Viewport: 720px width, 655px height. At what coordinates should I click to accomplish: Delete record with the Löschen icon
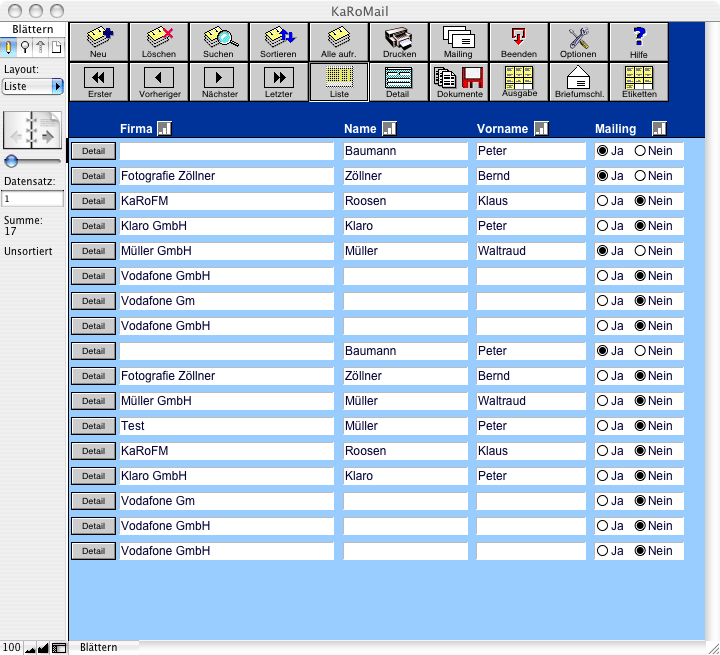pyautogui.click(x=158, y=41)
